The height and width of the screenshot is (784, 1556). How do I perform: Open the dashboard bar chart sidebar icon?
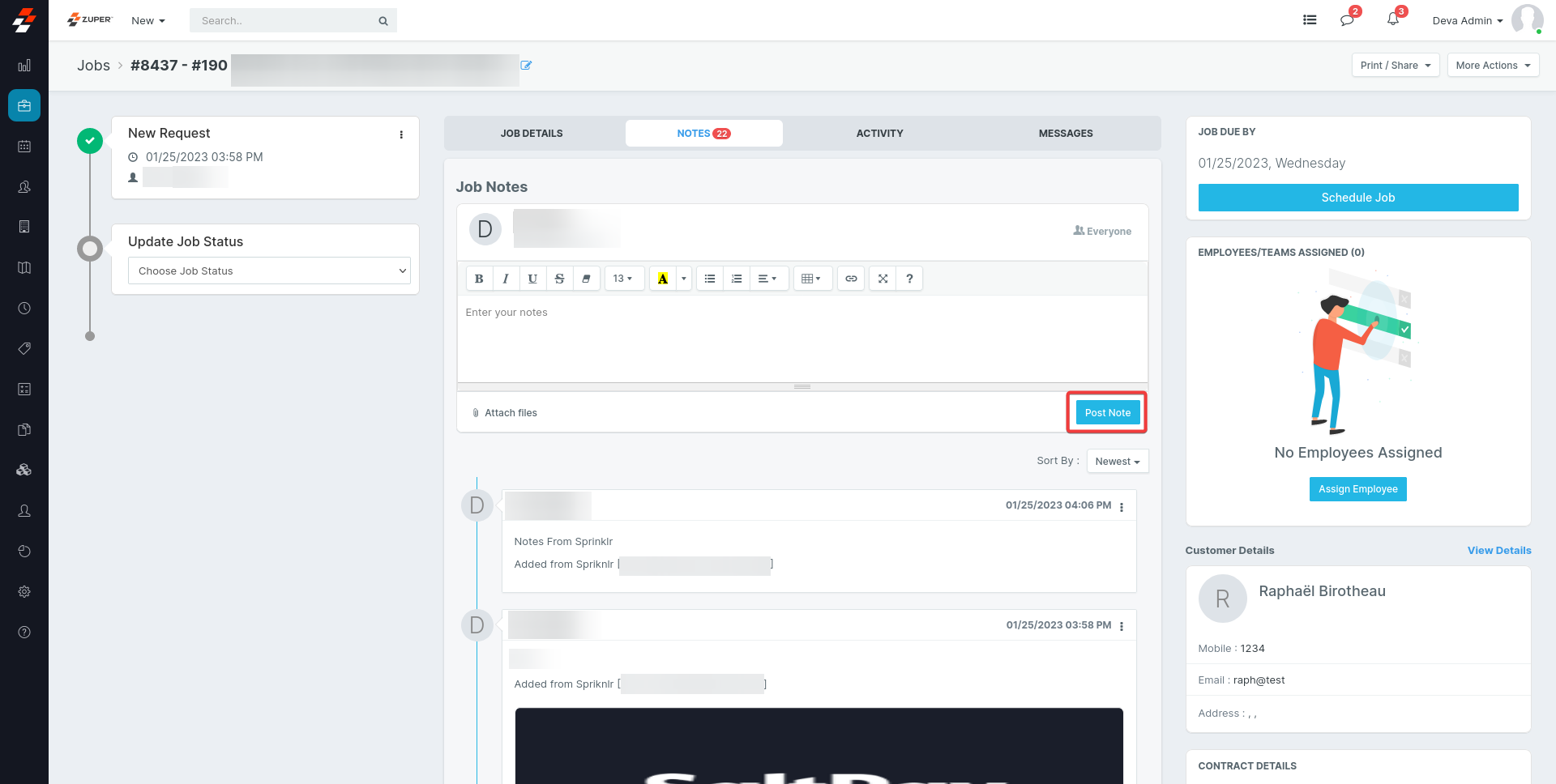point(24,66)
